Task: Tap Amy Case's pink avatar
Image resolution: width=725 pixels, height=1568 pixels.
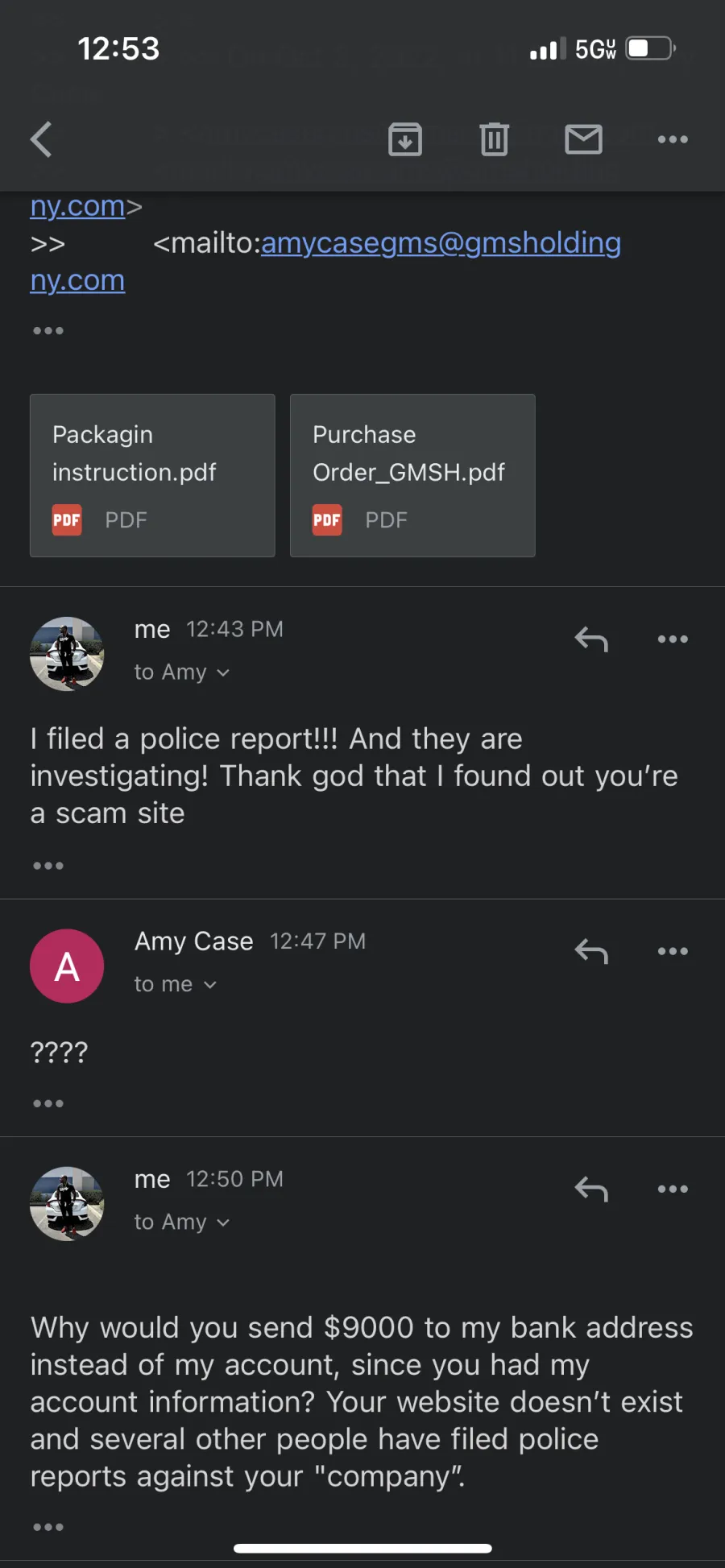Action: point(67,966)
